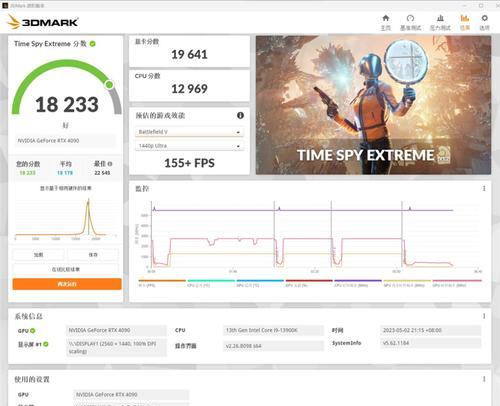Open the Options tab with gear icon
The width and height of the screenshot is (500, 406).
(484, 22)
